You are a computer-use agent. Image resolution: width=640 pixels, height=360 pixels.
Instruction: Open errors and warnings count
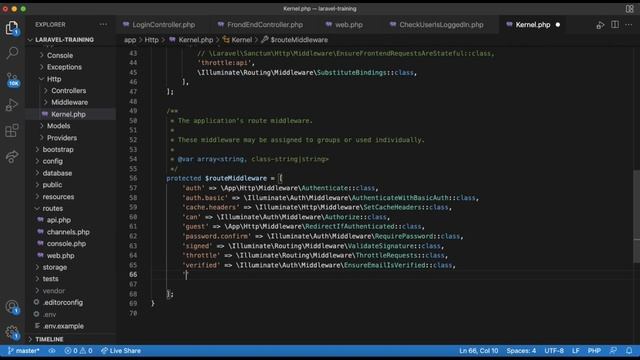pyautogui.click(x=78, y=351)
